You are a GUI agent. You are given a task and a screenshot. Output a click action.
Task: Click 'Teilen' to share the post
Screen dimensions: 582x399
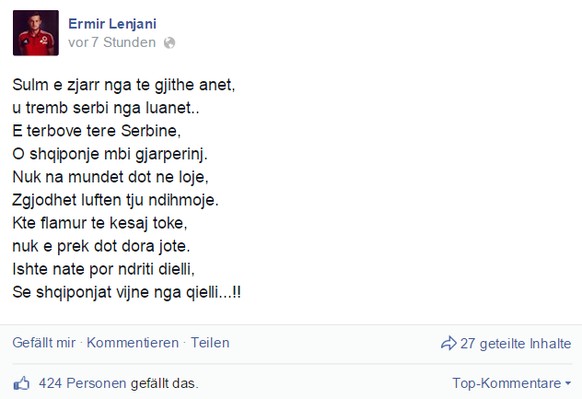pyautogui.click(x=210, y=343)
